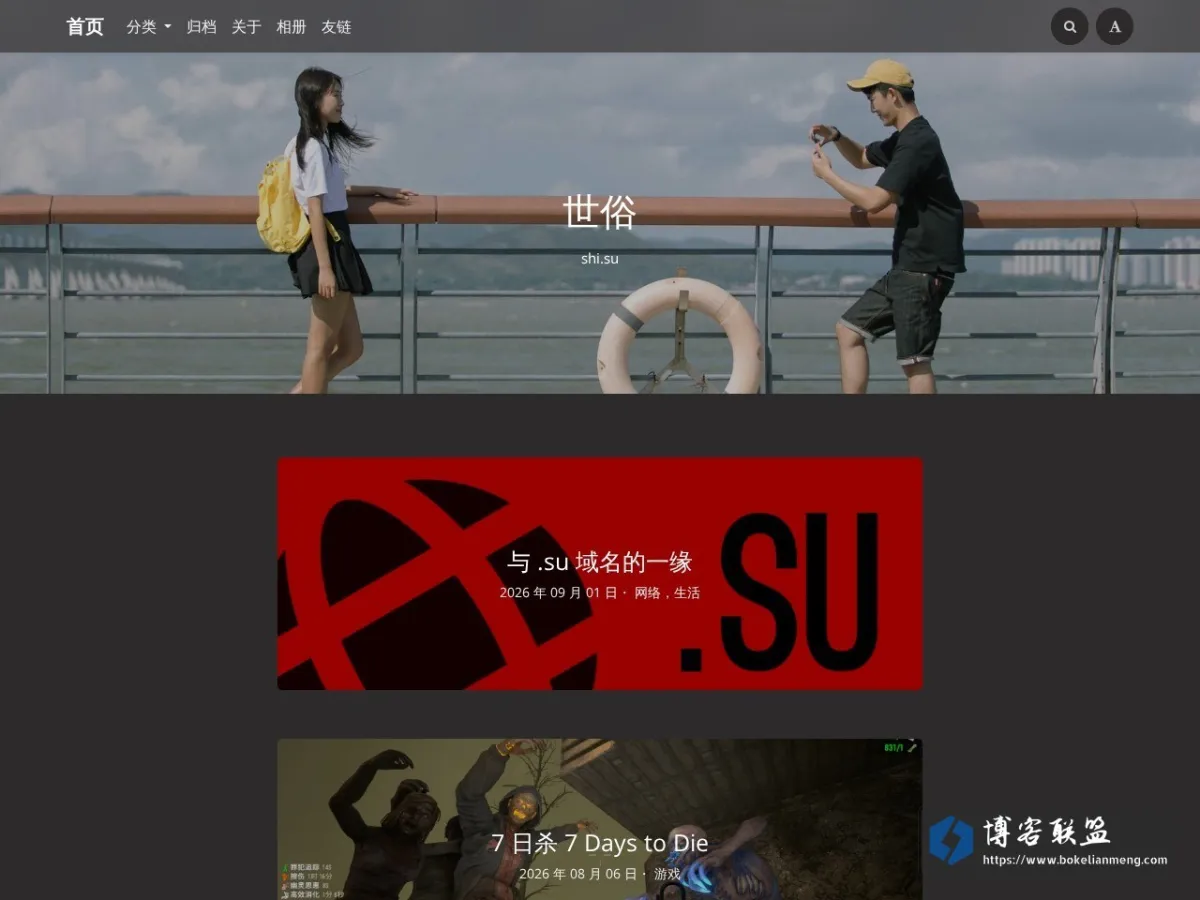Image resolution: width=1200 pixels, height=900 pixels.
Task: Open the 关于 about page
Action: (x=246, y=27)
